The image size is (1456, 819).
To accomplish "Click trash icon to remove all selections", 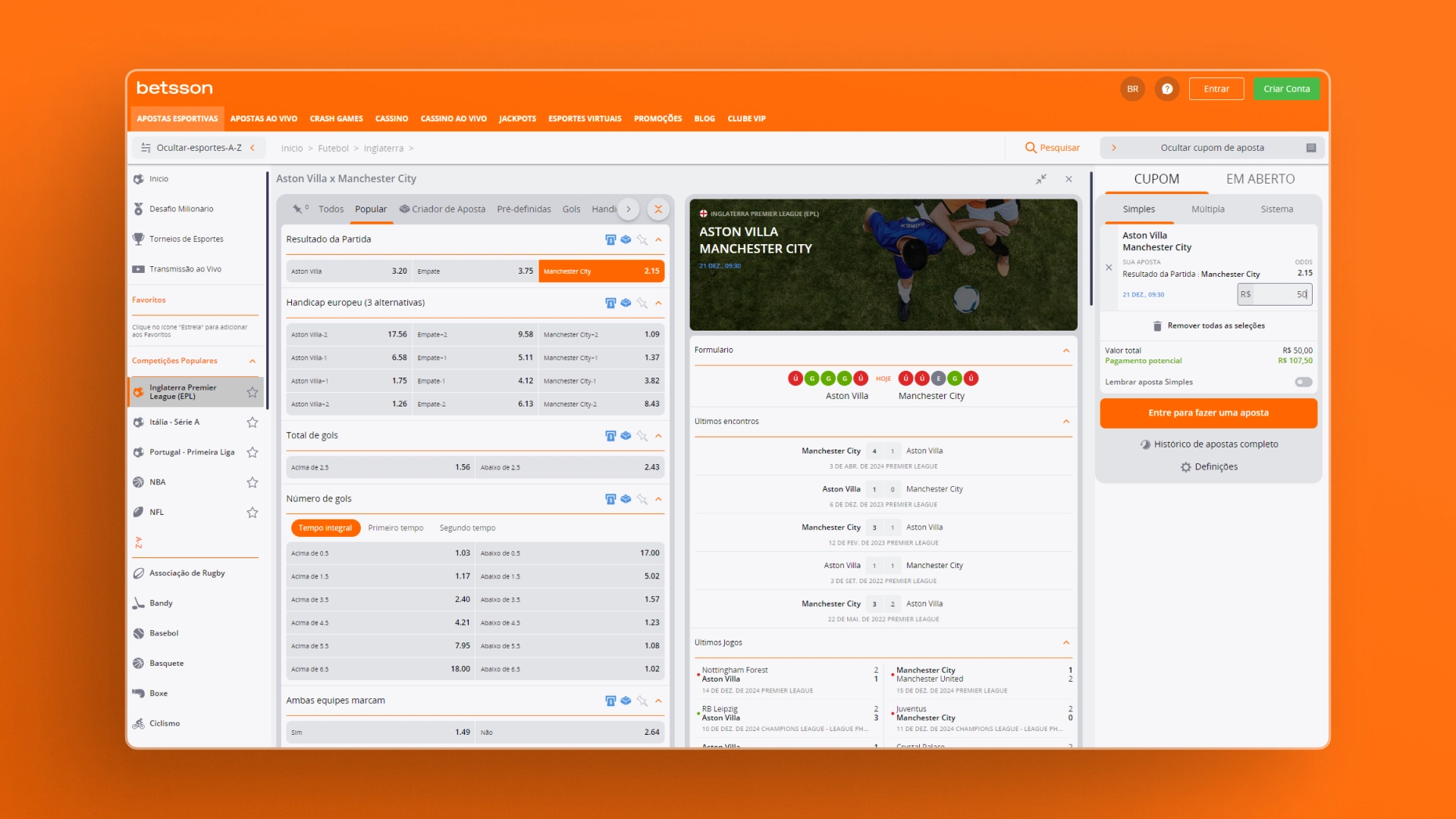I will (1157, 326).
